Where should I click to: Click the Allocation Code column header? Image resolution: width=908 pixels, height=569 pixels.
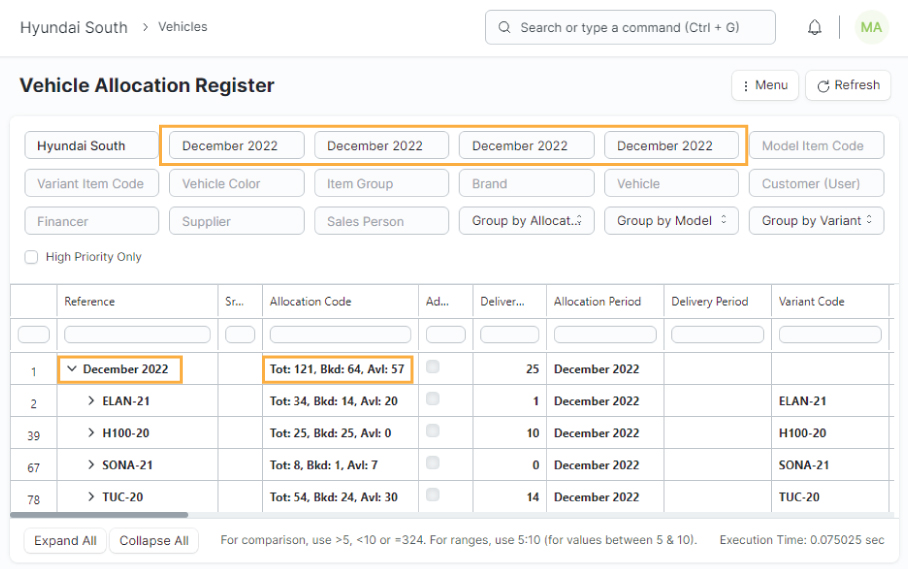340,301
